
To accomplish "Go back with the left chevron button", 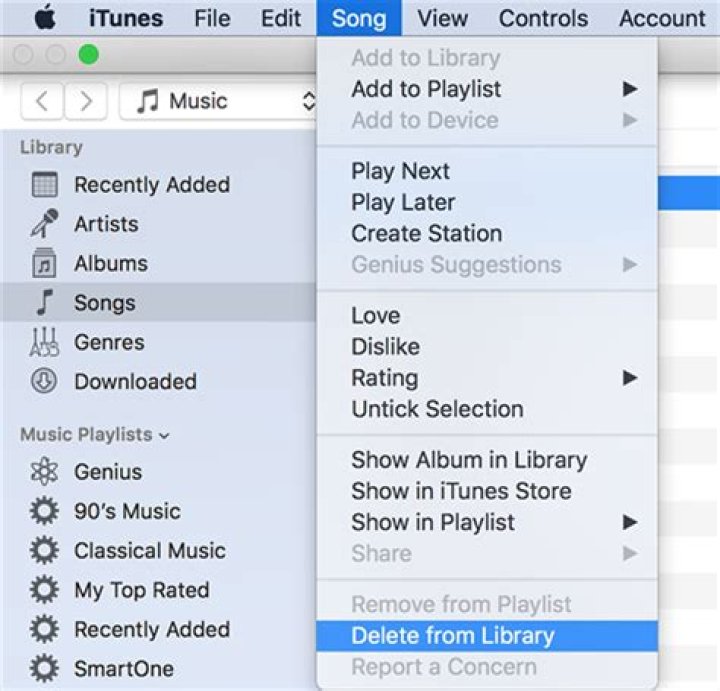I will 42,101.
